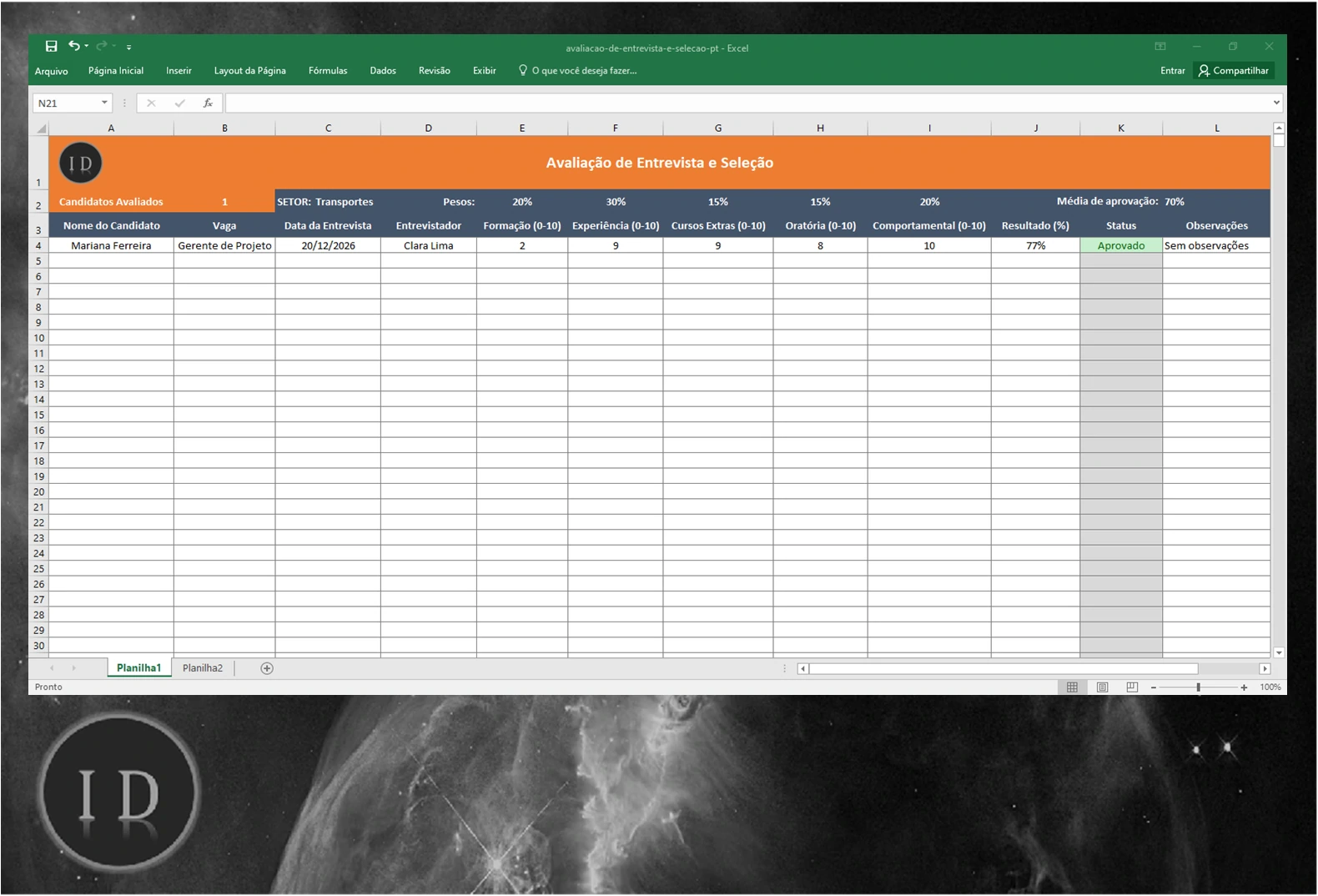Click the Save icon in the title bar
This screenshot has width=1318, height=896.
tap(52, 47)
